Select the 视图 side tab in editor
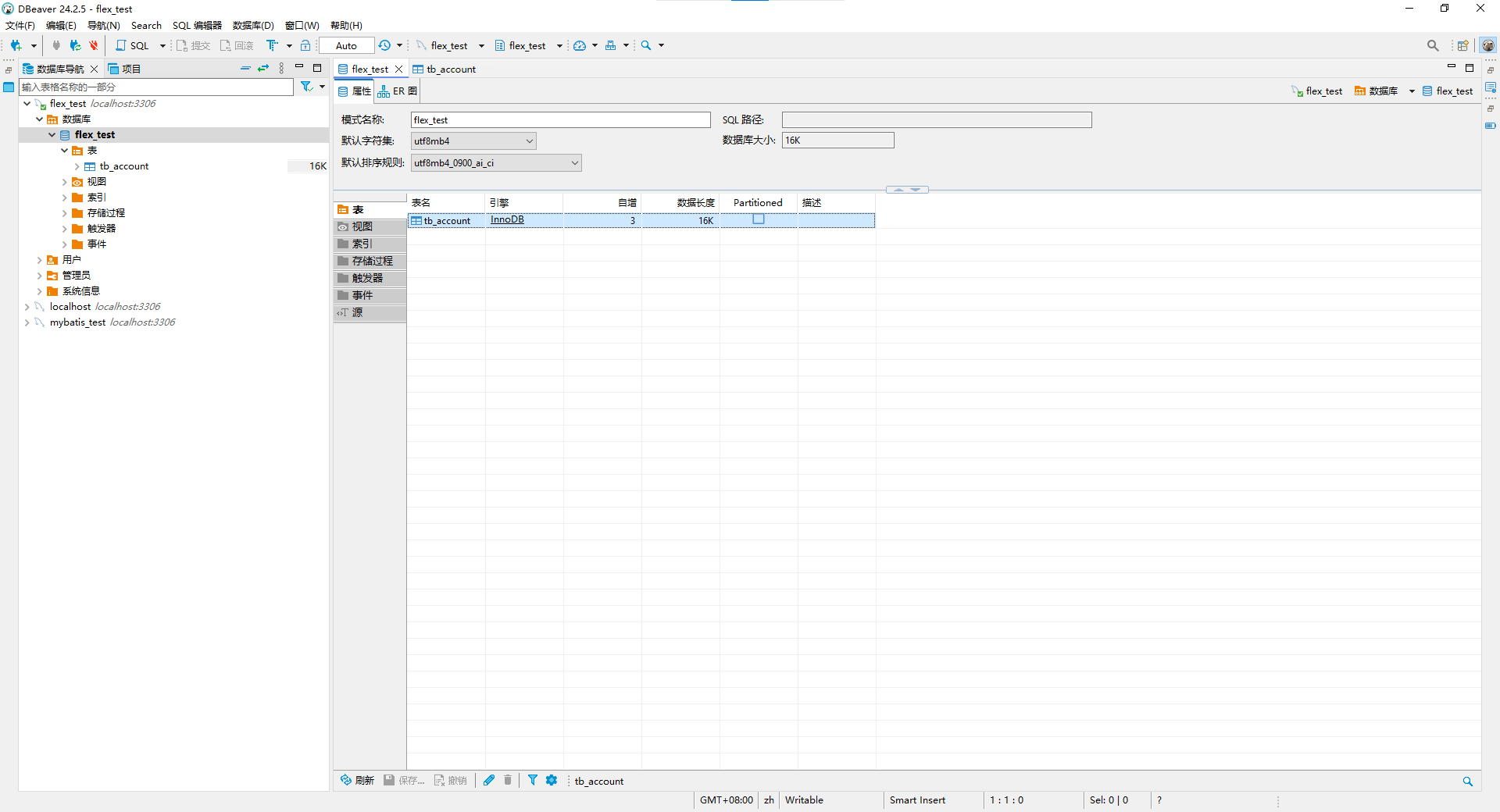Image resolution: width=1500 pixels, height=812 pixels. (370, 226)
